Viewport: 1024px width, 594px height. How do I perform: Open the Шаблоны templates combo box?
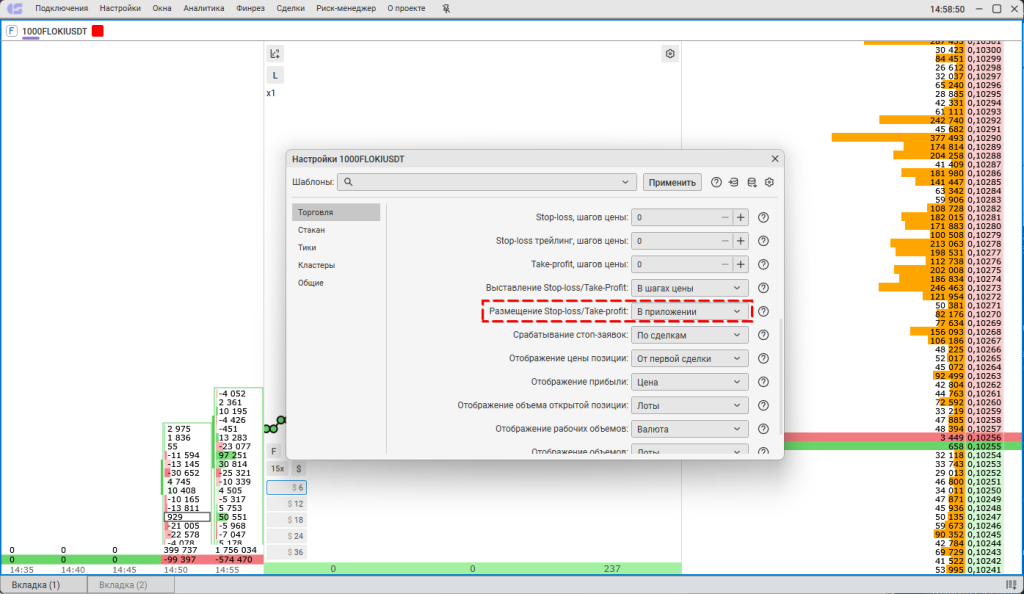(487, 182)
